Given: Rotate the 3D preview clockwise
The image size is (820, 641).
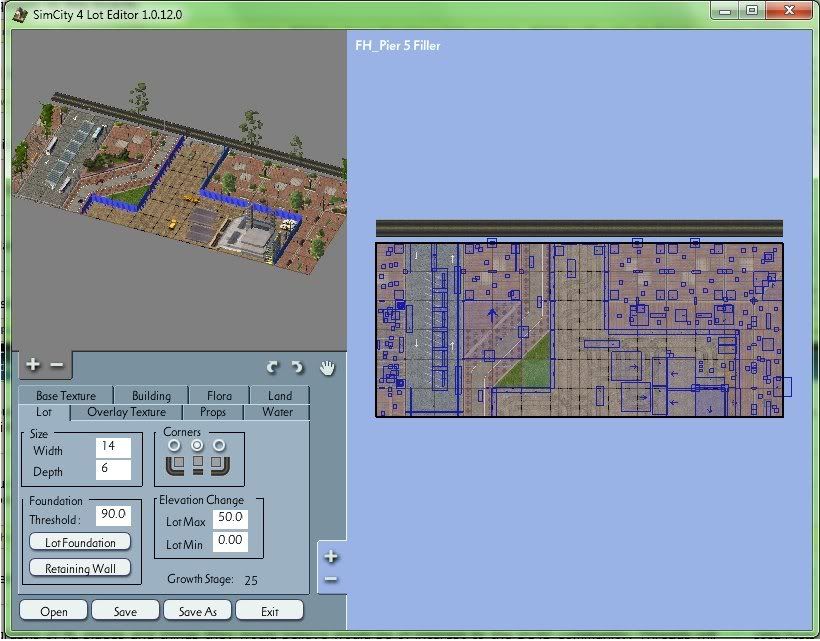Looking at the screenshot, I should tap(298, 368).
